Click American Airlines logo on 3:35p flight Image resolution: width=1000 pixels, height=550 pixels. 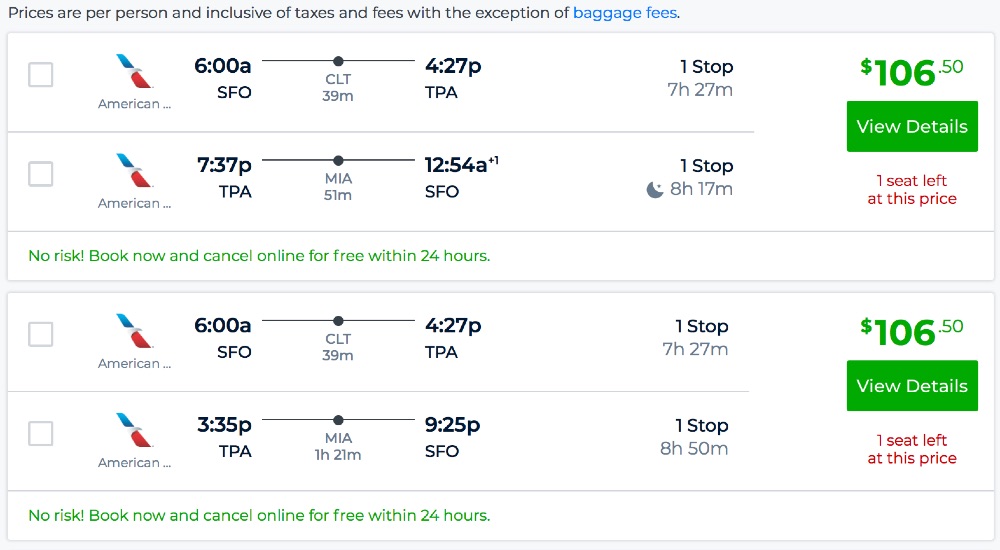coord(134,430)
